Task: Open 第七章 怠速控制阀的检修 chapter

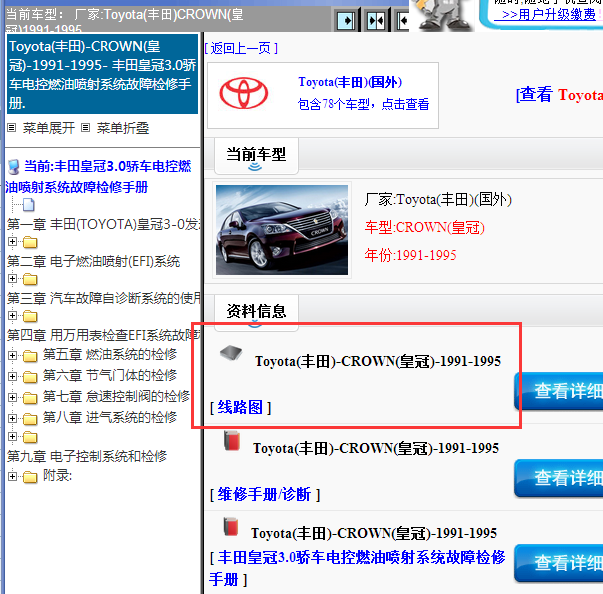Action: click(116, 396)
